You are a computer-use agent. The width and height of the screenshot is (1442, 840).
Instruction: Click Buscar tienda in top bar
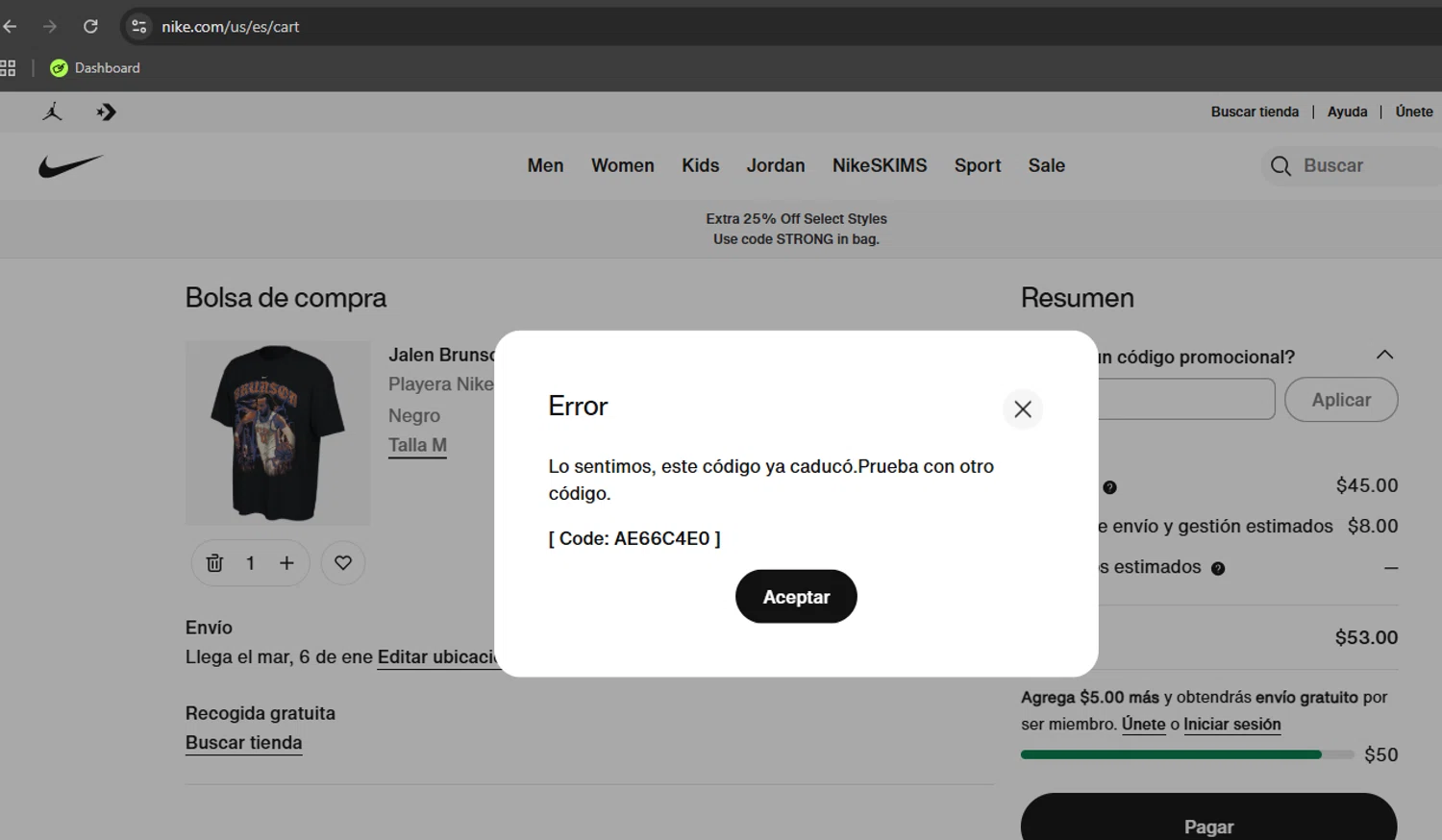tap(1255, 111)
